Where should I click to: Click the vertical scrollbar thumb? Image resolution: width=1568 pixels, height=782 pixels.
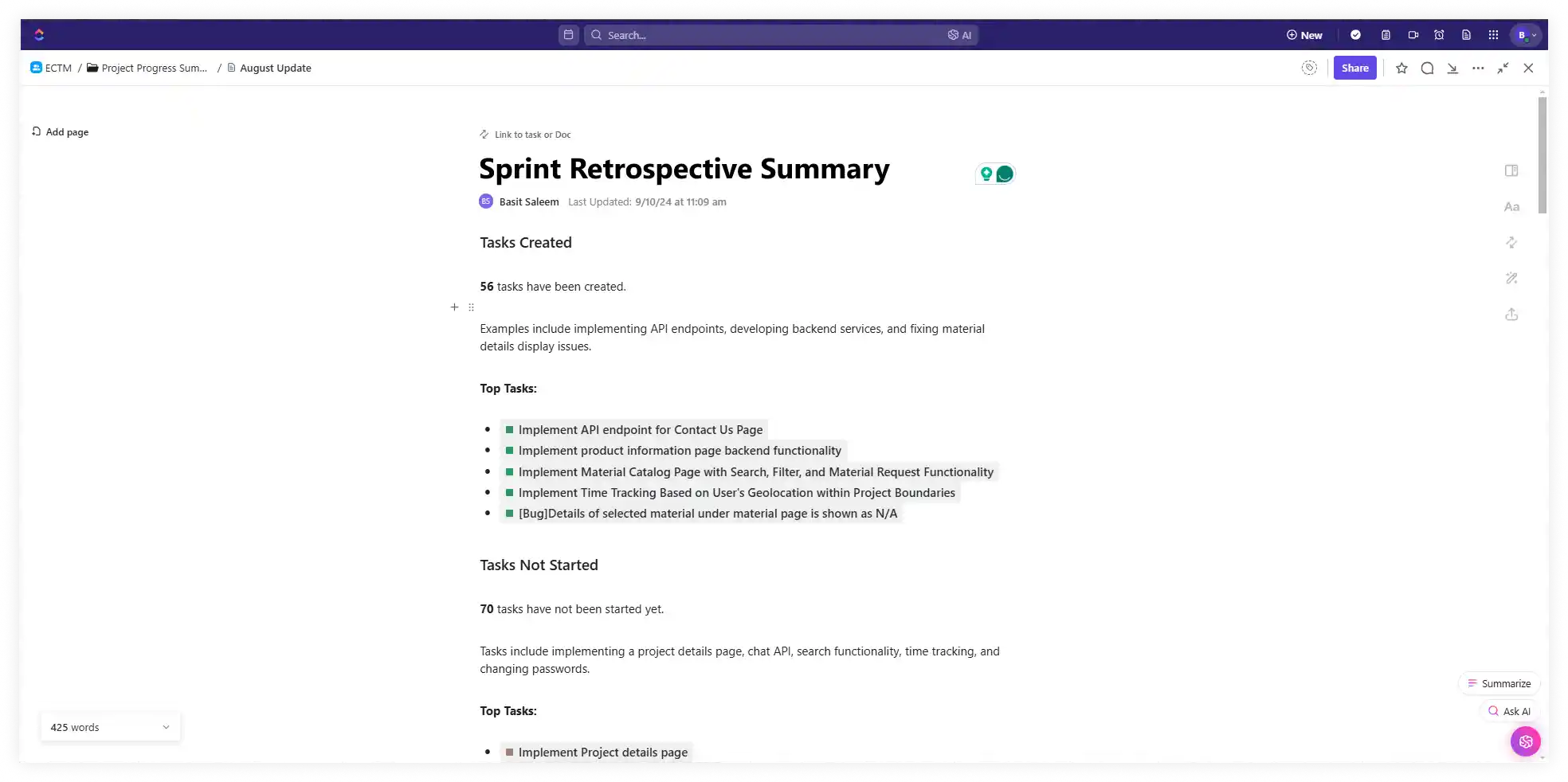point(1543,155)
